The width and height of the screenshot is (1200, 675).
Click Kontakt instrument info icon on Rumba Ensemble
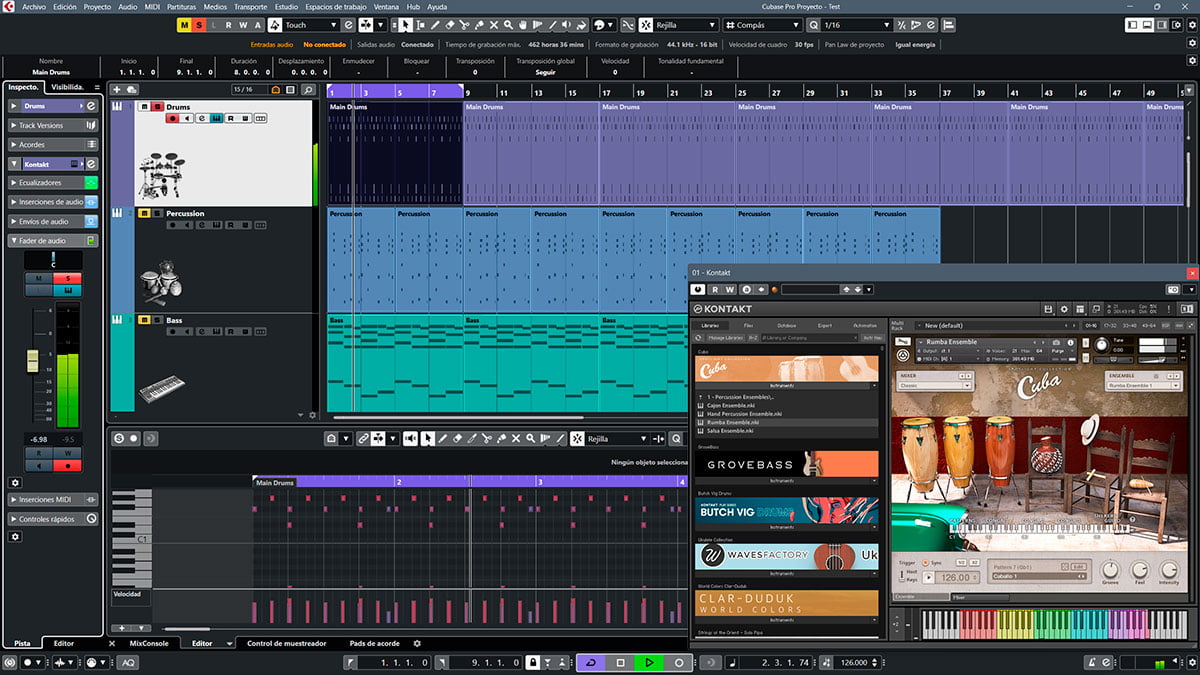click(x=1070, y=342)
